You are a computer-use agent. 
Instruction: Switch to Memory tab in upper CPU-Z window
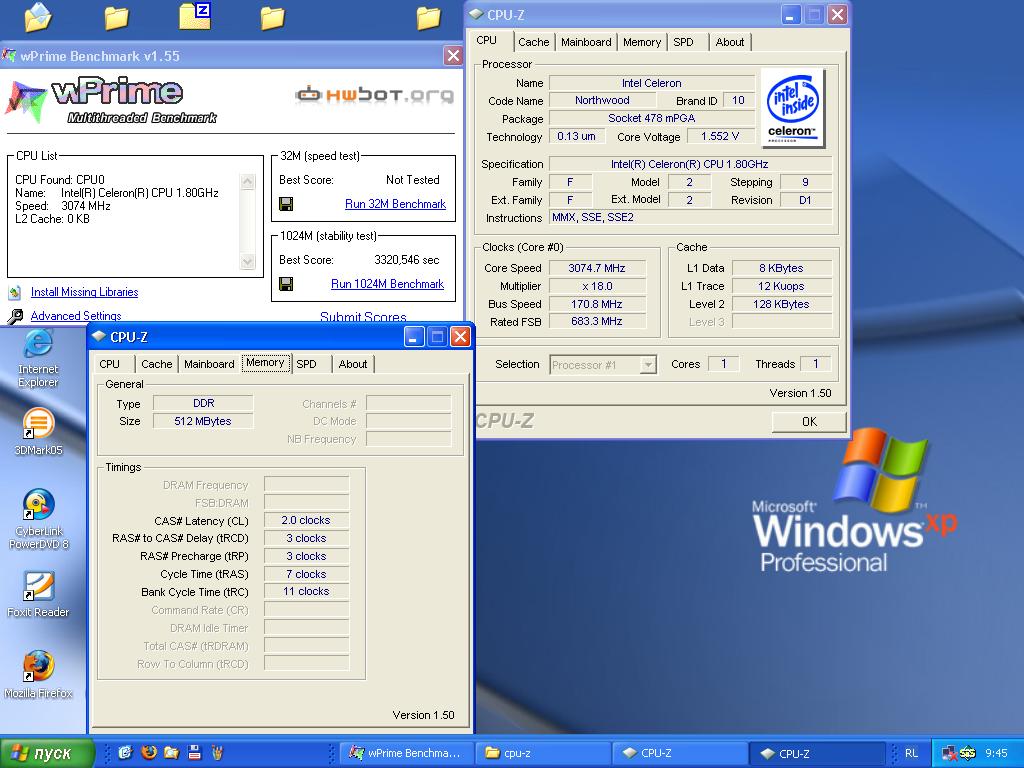click(x=642, y=42)
